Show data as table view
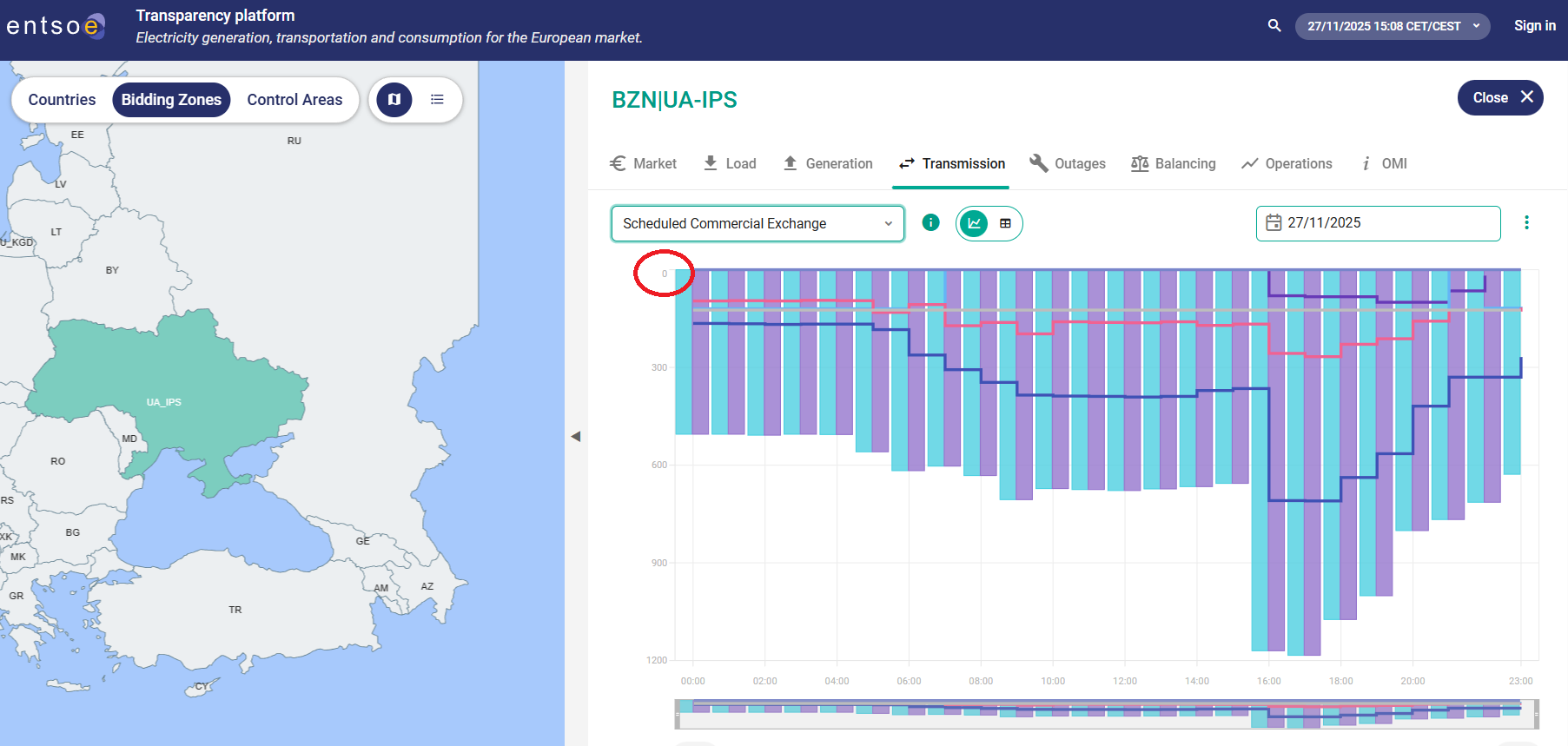This screenshot has width=1568, height=746. click(x=1005, y=223)
